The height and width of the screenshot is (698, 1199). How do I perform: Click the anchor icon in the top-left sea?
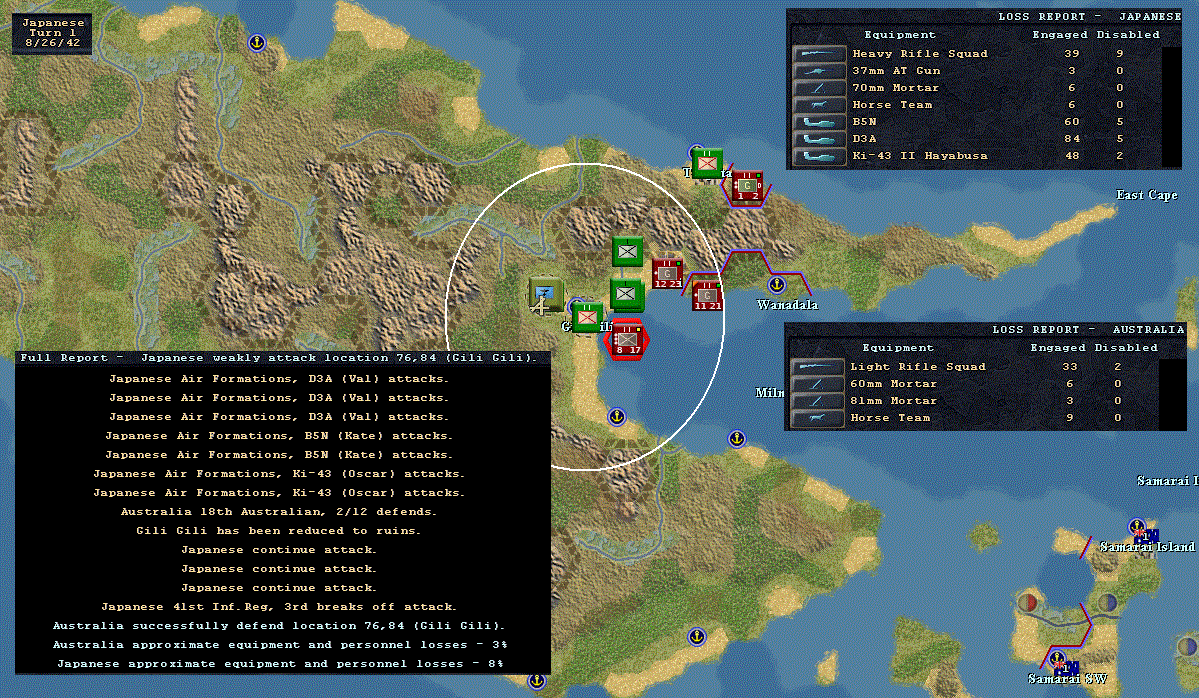click(x=257, y=43)
